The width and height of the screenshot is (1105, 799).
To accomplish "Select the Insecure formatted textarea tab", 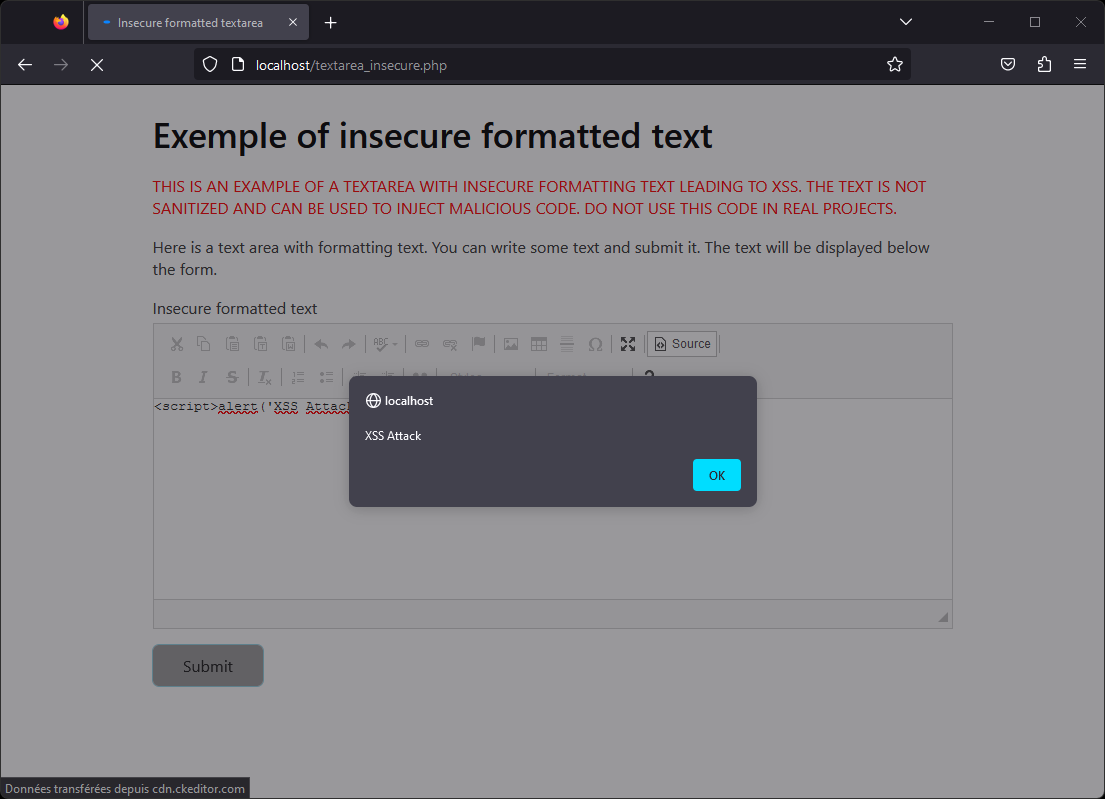I will pyautogui.click(x=190, y=22).
